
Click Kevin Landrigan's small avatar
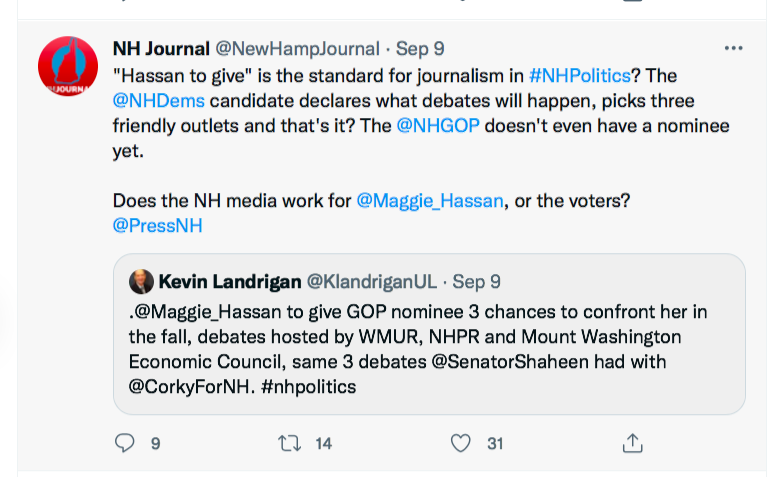(x=142, y=281)
